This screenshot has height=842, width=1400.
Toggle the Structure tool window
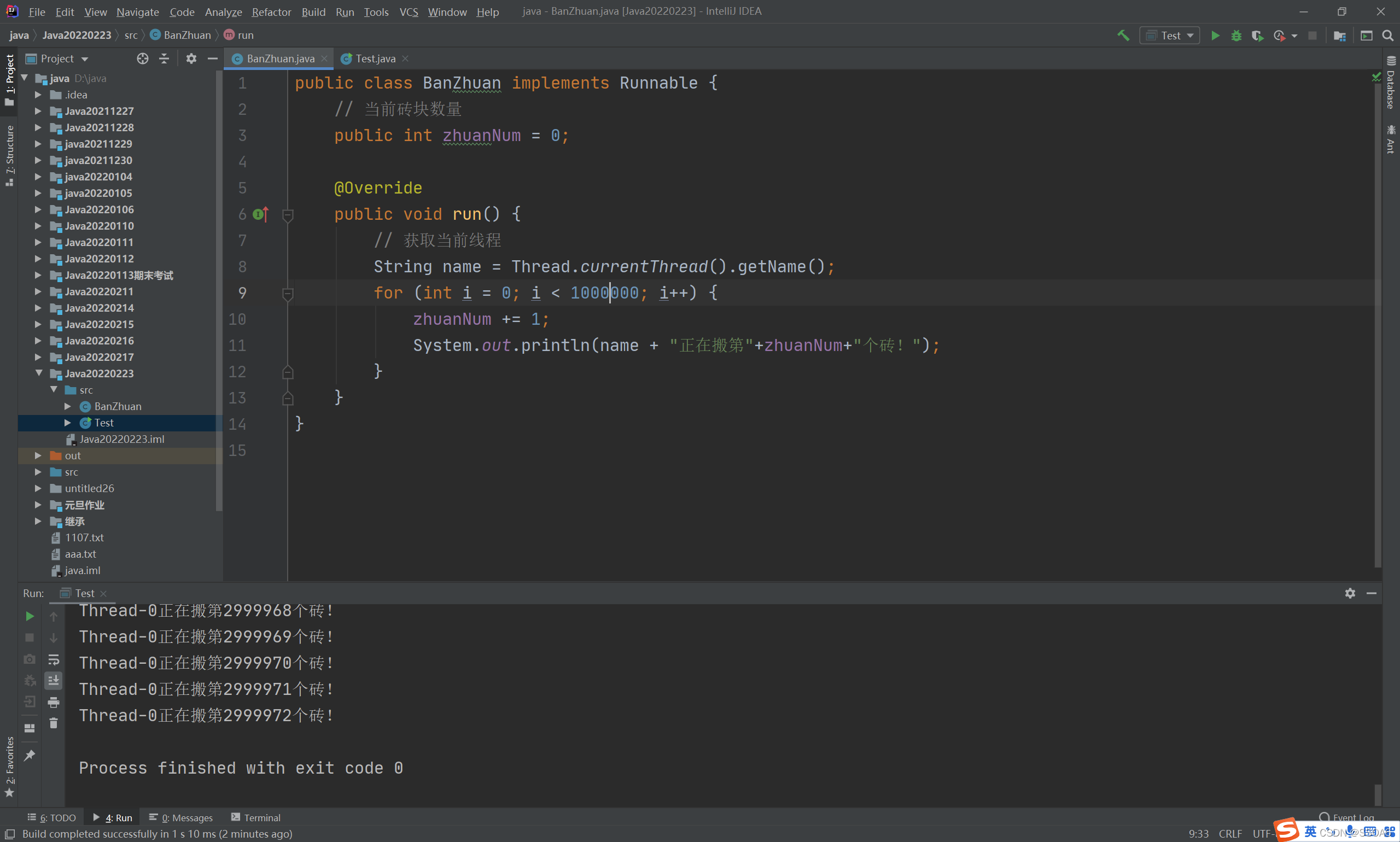[x=9, y=155]
